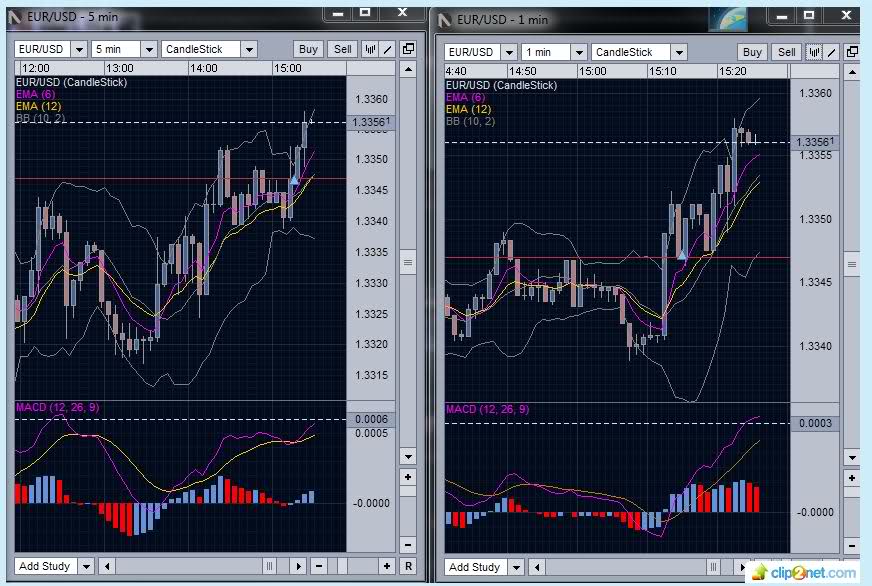Screen dimensions: 872x586
Task: Click current price tag in 5 min chart
Action: click(x=371, y=122)
